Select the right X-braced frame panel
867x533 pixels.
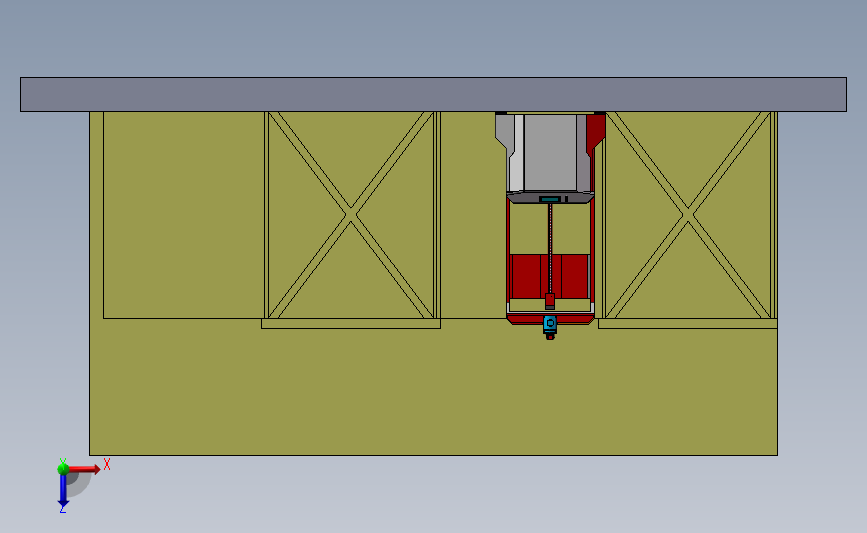click(688, 215)
